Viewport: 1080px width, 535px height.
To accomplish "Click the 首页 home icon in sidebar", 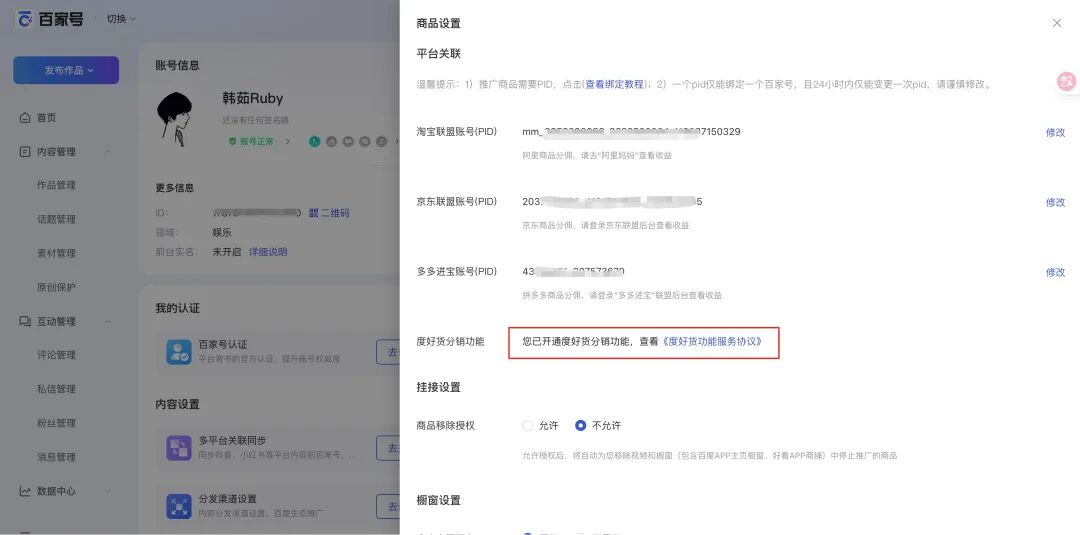I will [x=25, y=118].
